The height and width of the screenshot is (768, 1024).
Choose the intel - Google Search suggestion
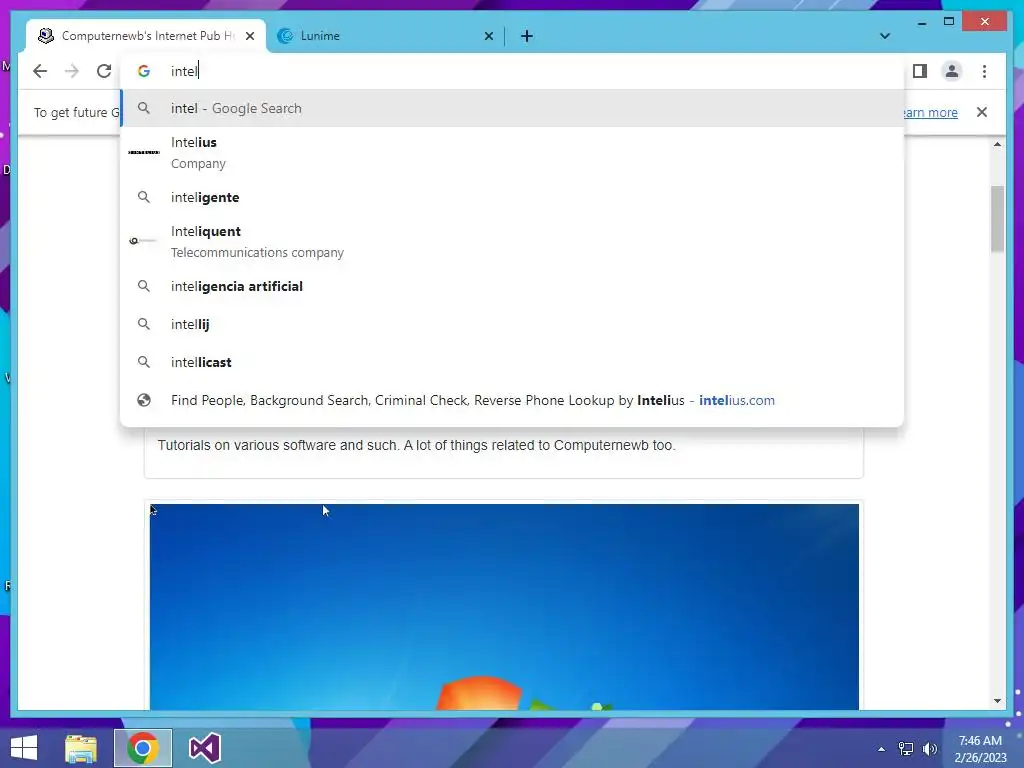point(512,108)
